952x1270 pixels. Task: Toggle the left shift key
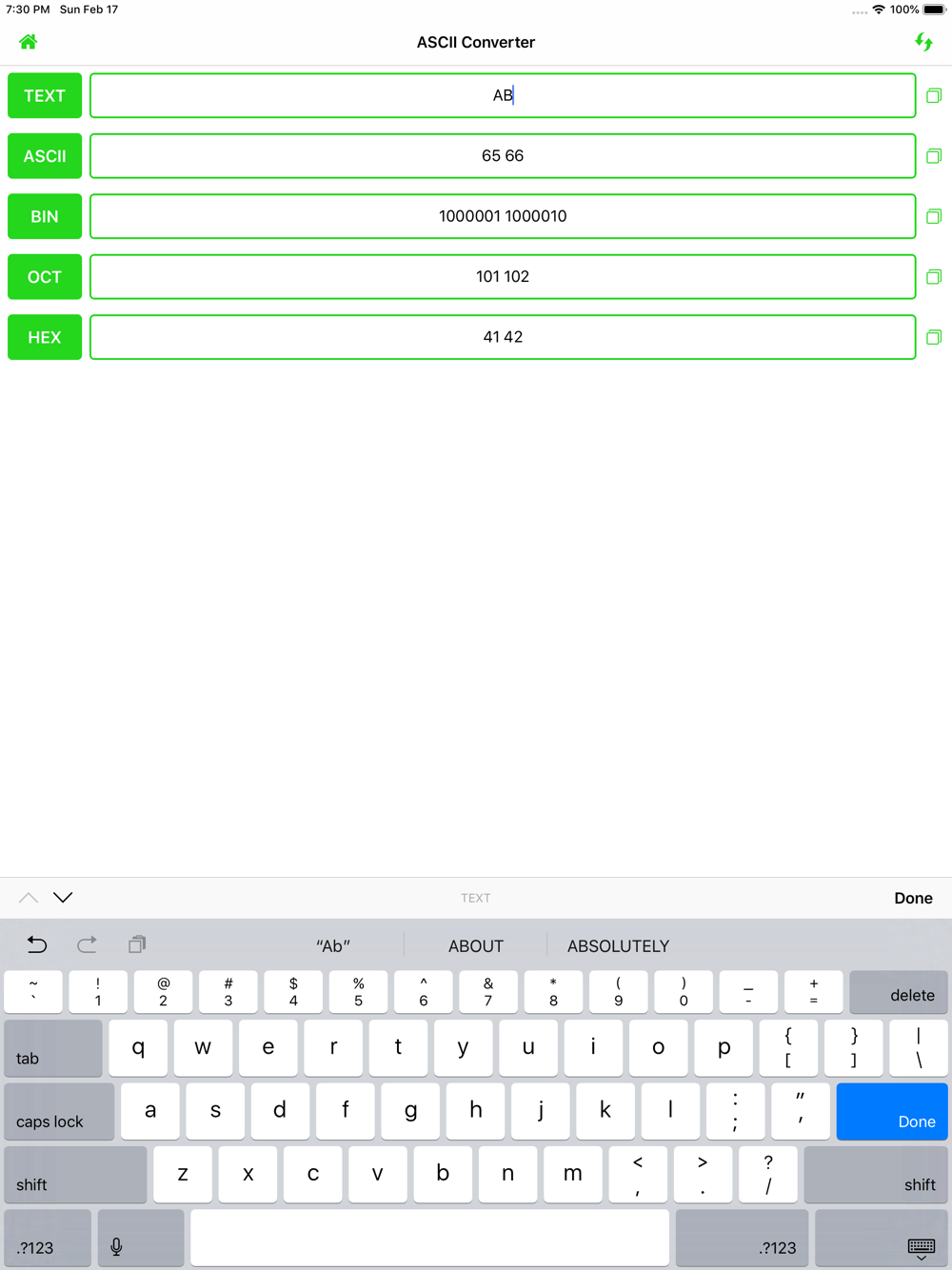(x=76, y=1175)
